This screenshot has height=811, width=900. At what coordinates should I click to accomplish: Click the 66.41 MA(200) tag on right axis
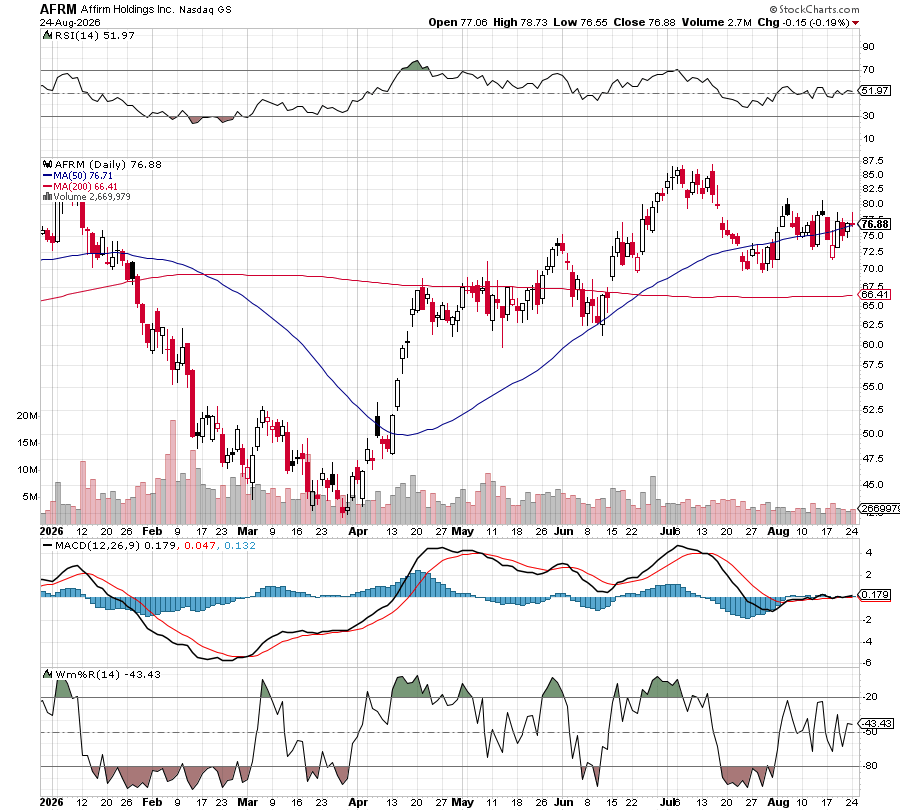(875, 295)
